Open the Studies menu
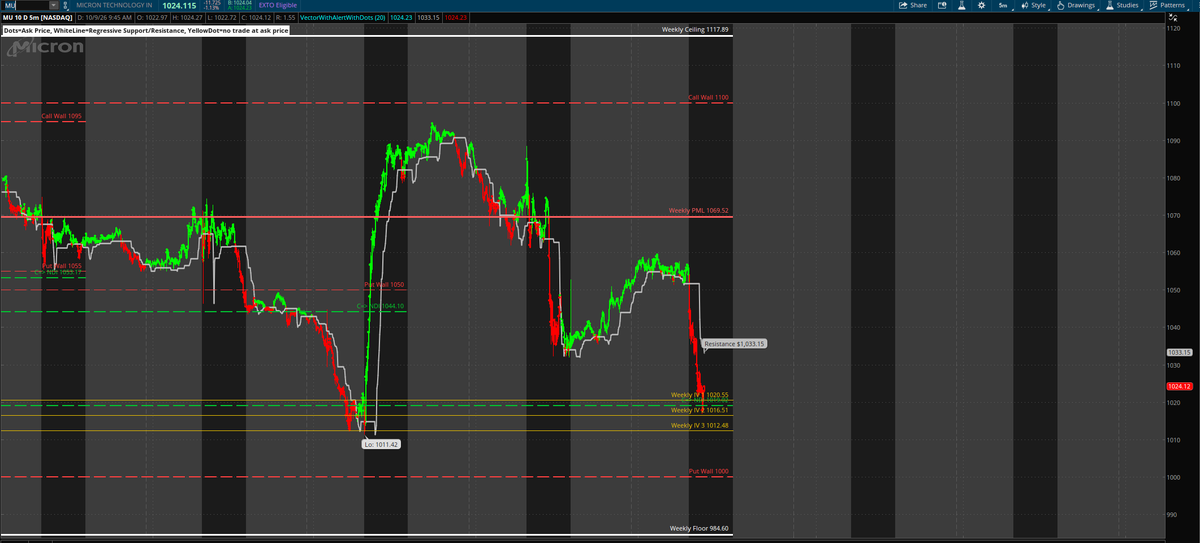 tap(1123, 5)
